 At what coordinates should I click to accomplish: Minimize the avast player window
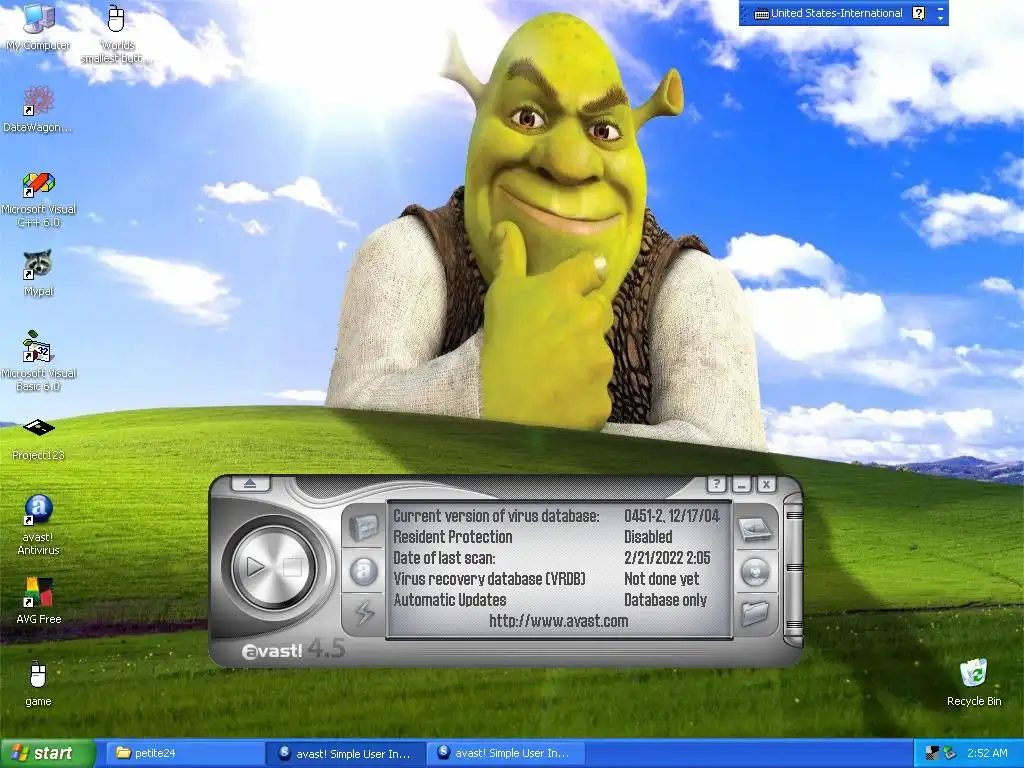[x=741, y=485]
